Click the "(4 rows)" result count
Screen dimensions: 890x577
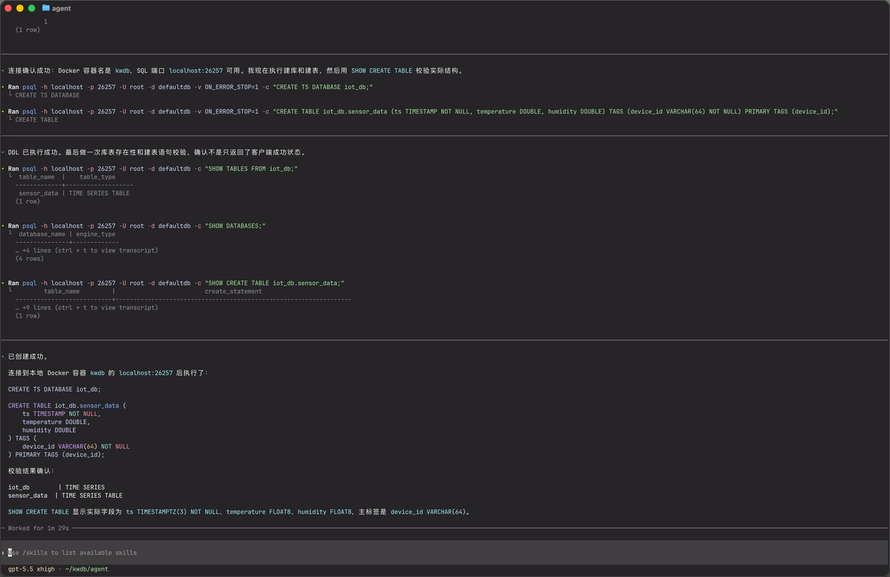30,259
